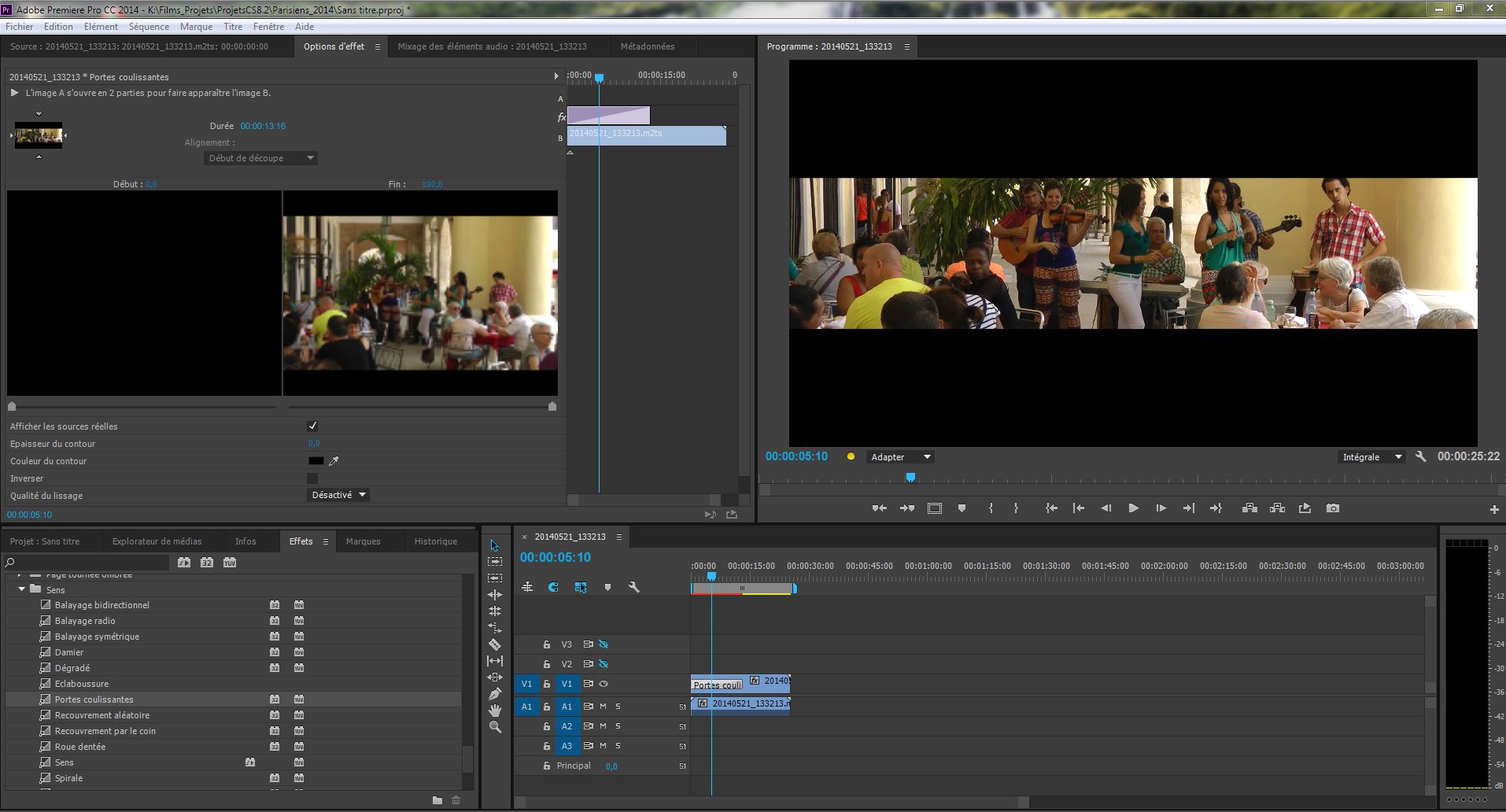
Task: Select the Razor tool in the tools panel
Action: coord(495,644)
